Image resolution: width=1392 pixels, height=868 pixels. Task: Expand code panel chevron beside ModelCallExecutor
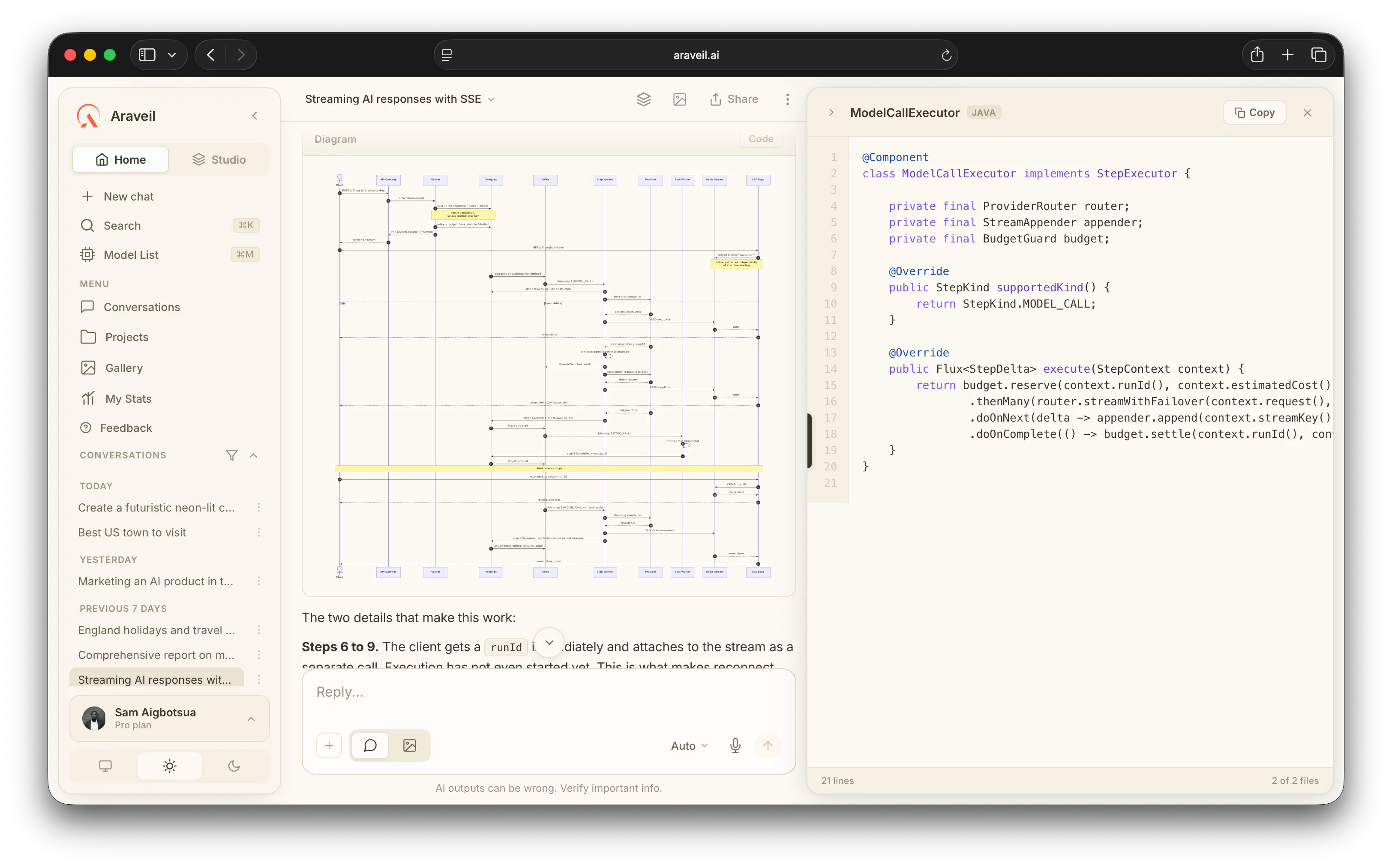click(x=831, y=113)
